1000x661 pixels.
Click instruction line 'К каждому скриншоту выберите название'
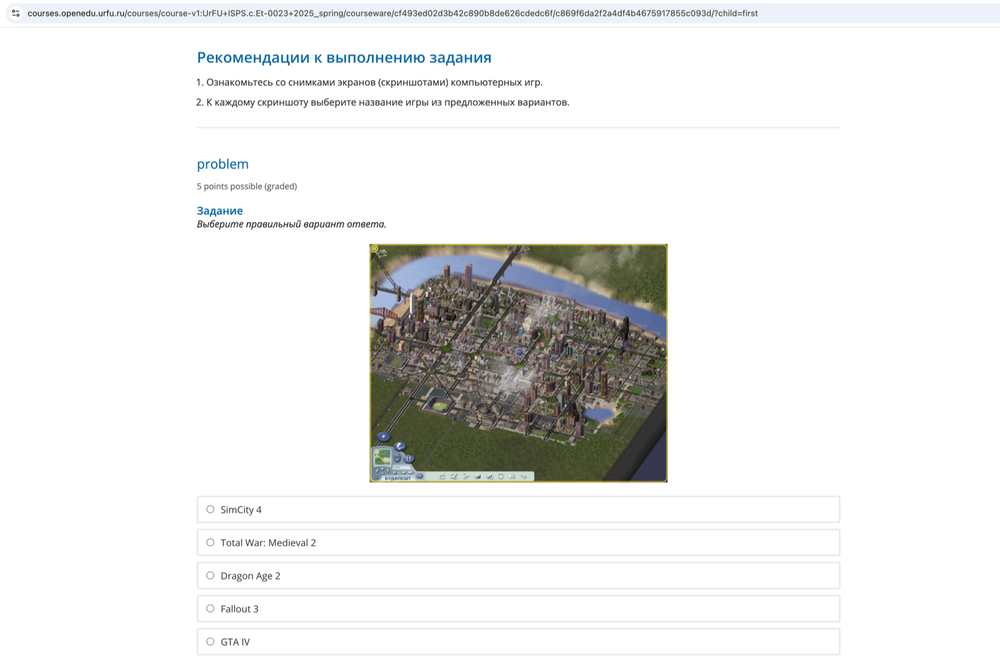[x=383, y=102]
